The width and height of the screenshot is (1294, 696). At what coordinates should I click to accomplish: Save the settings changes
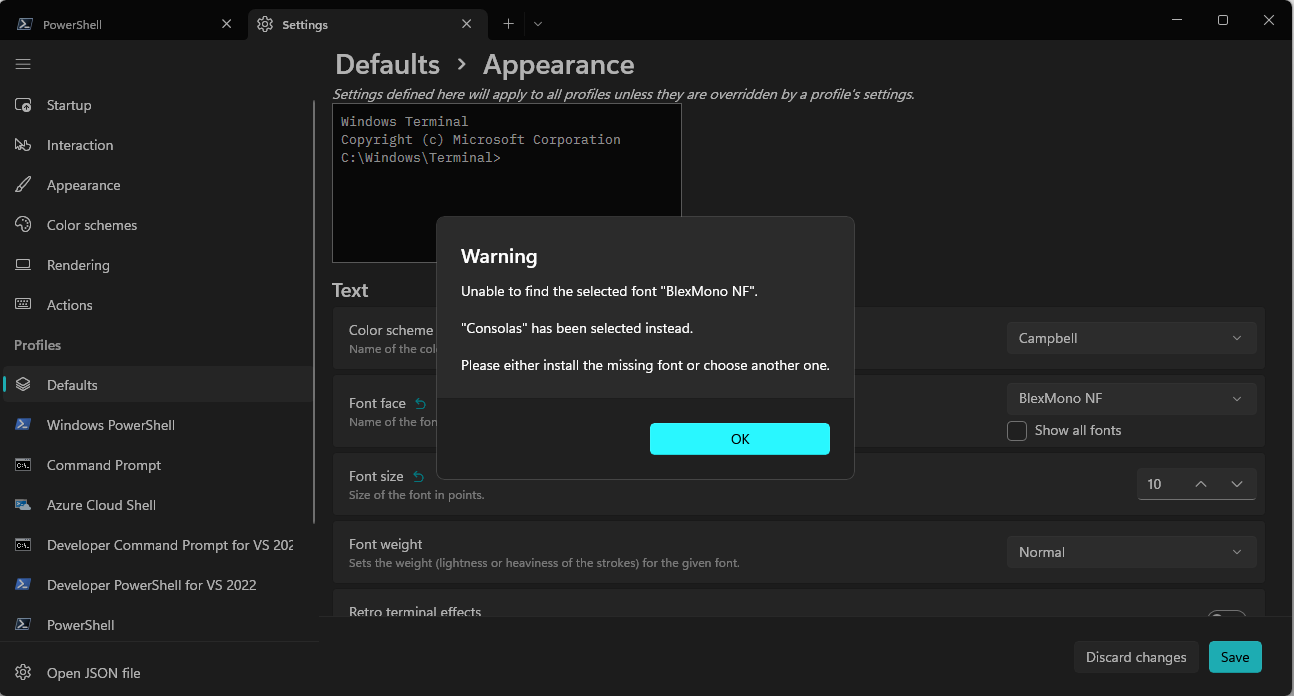tap(1235, 657)
